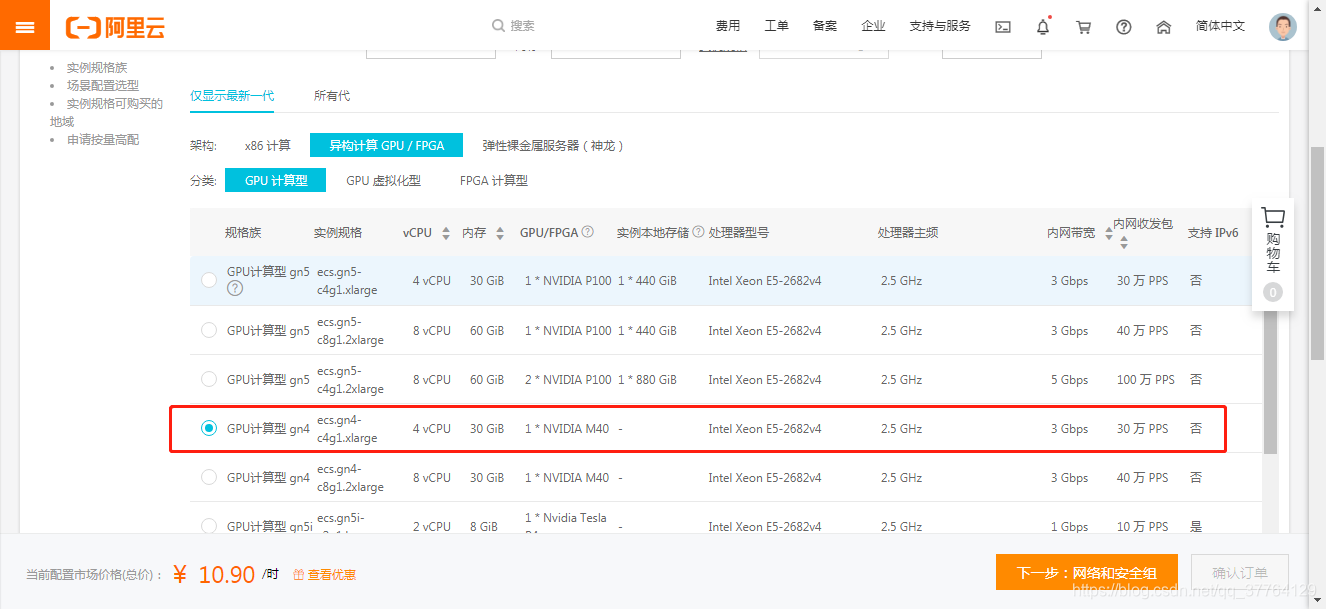Open the Cloud Shell terminal icon
This screenshot has height=609, width=1326.
pyautogui.click(x=1003, y=27)
